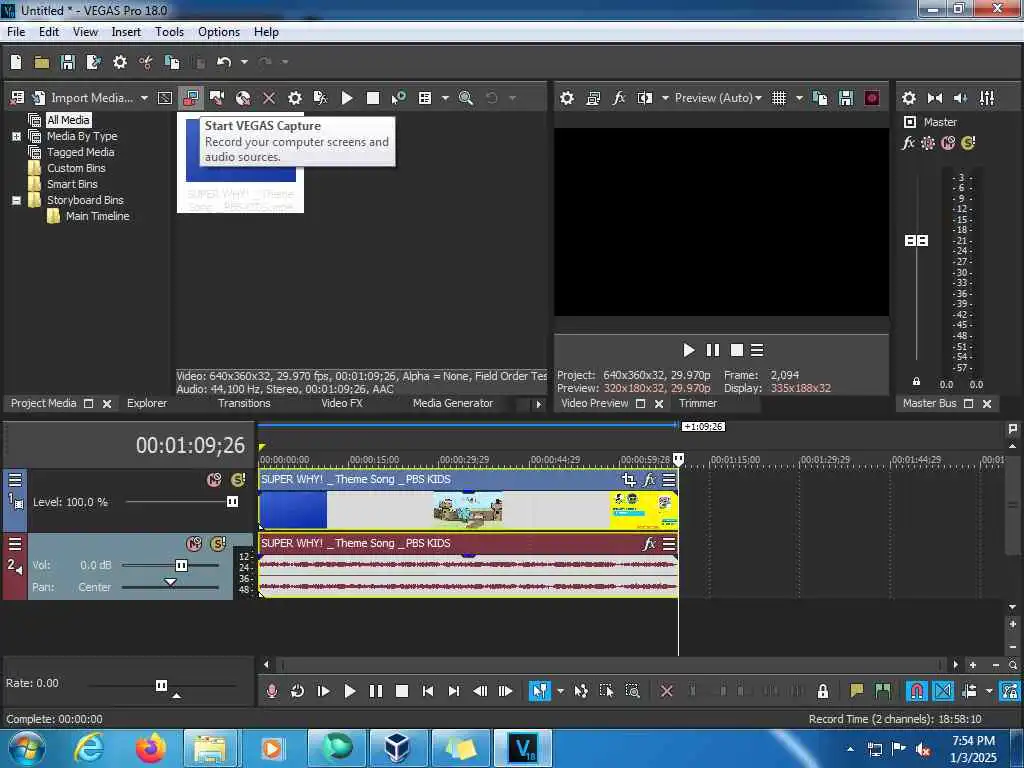Collapse Storyboard Bins tree node
This screenshot has width=1024, height=768.
(x=16, y=200)
